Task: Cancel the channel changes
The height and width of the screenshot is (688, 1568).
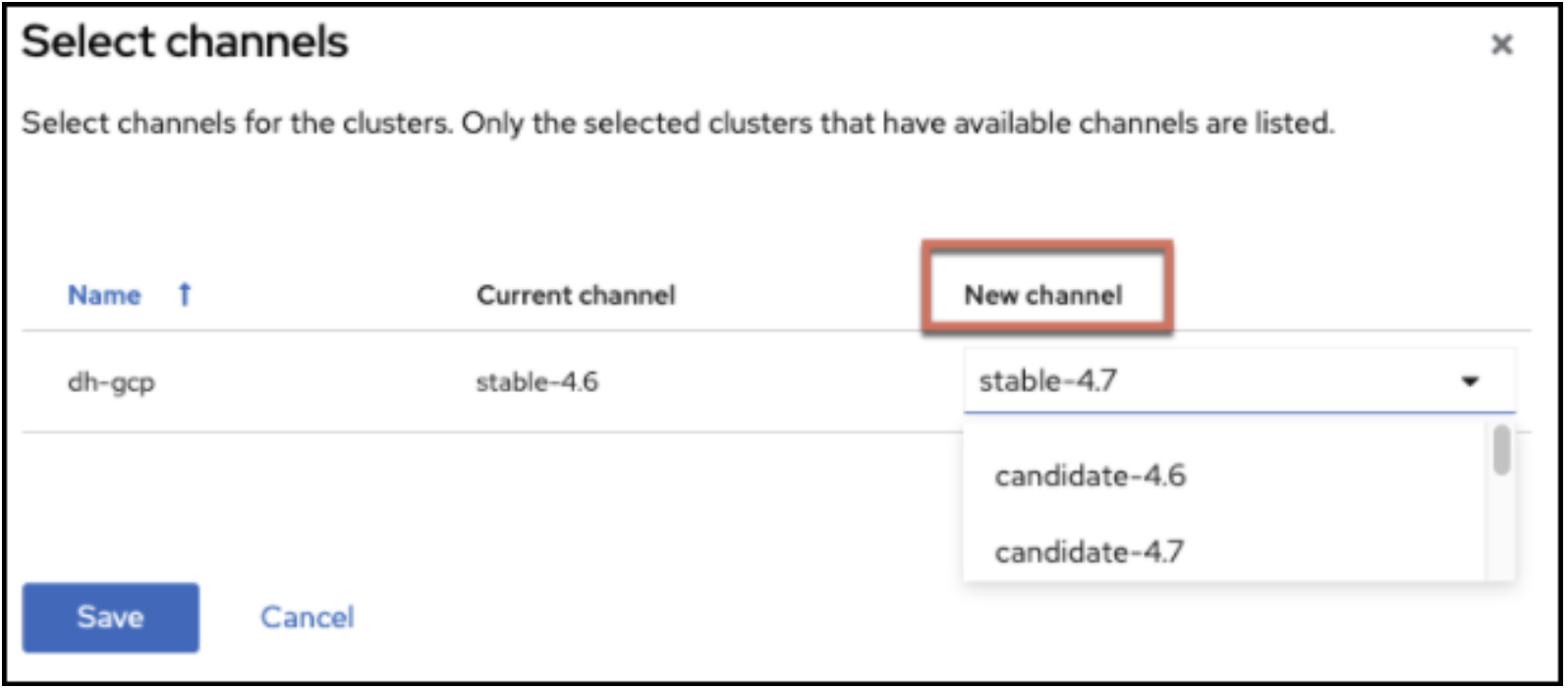Action: (307, 617)
